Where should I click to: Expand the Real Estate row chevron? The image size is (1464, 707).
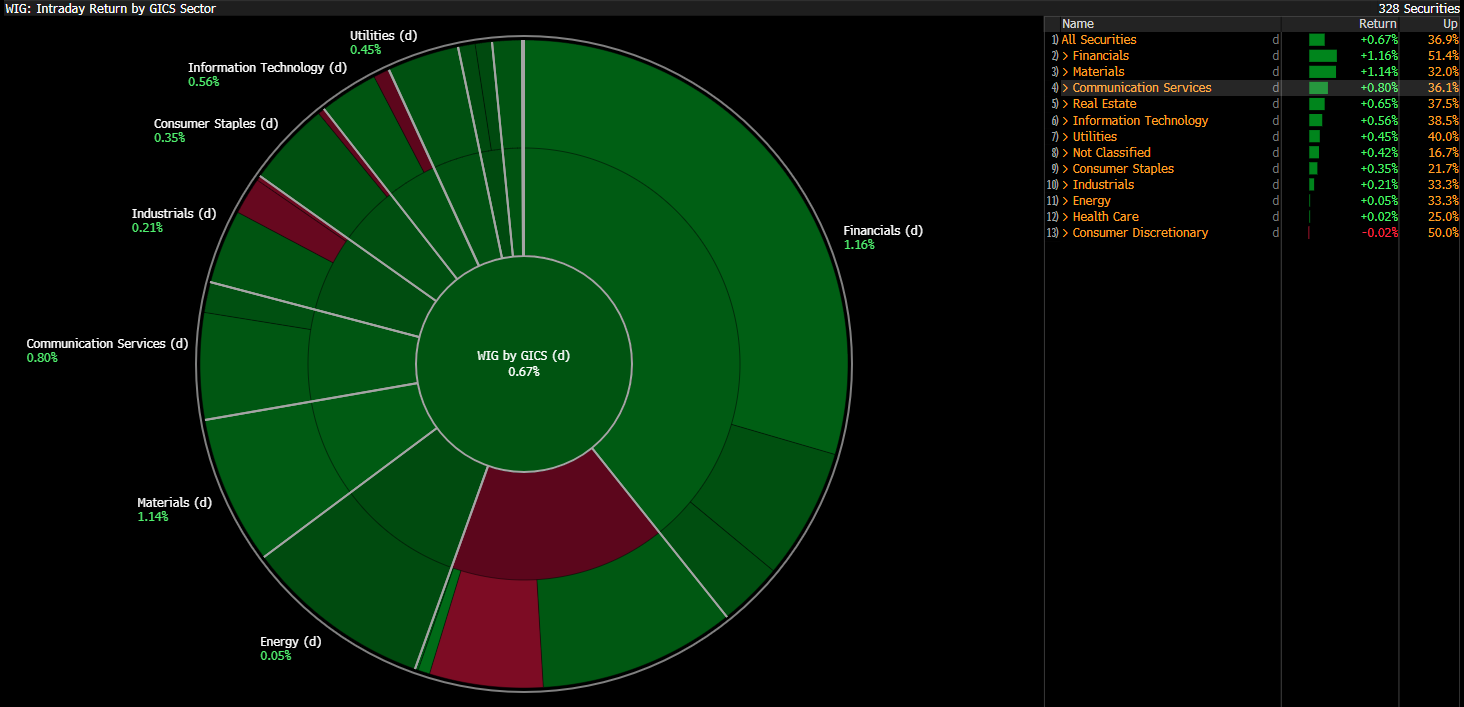(x=1066, y=104)
